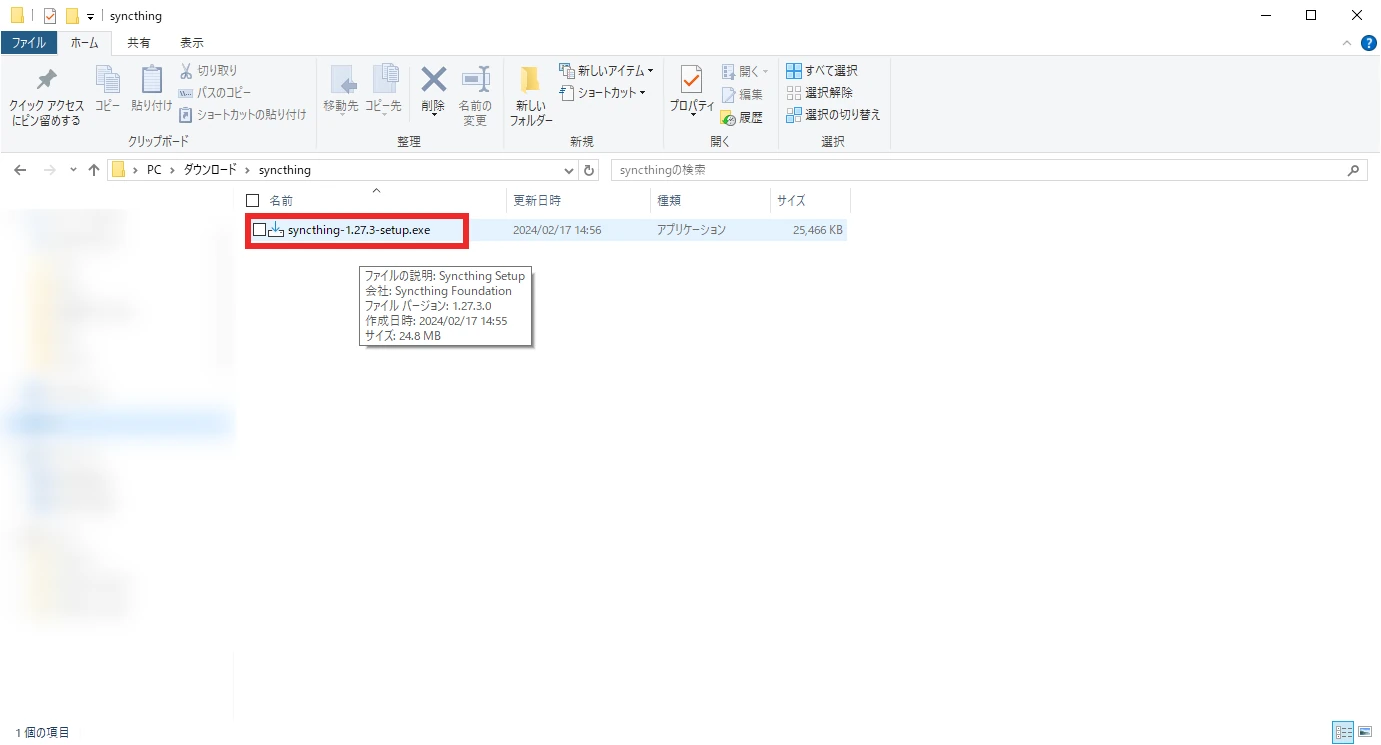Switch to Large icons view in status bar
Screen dimensions: 1381x745
[1365, 732]
